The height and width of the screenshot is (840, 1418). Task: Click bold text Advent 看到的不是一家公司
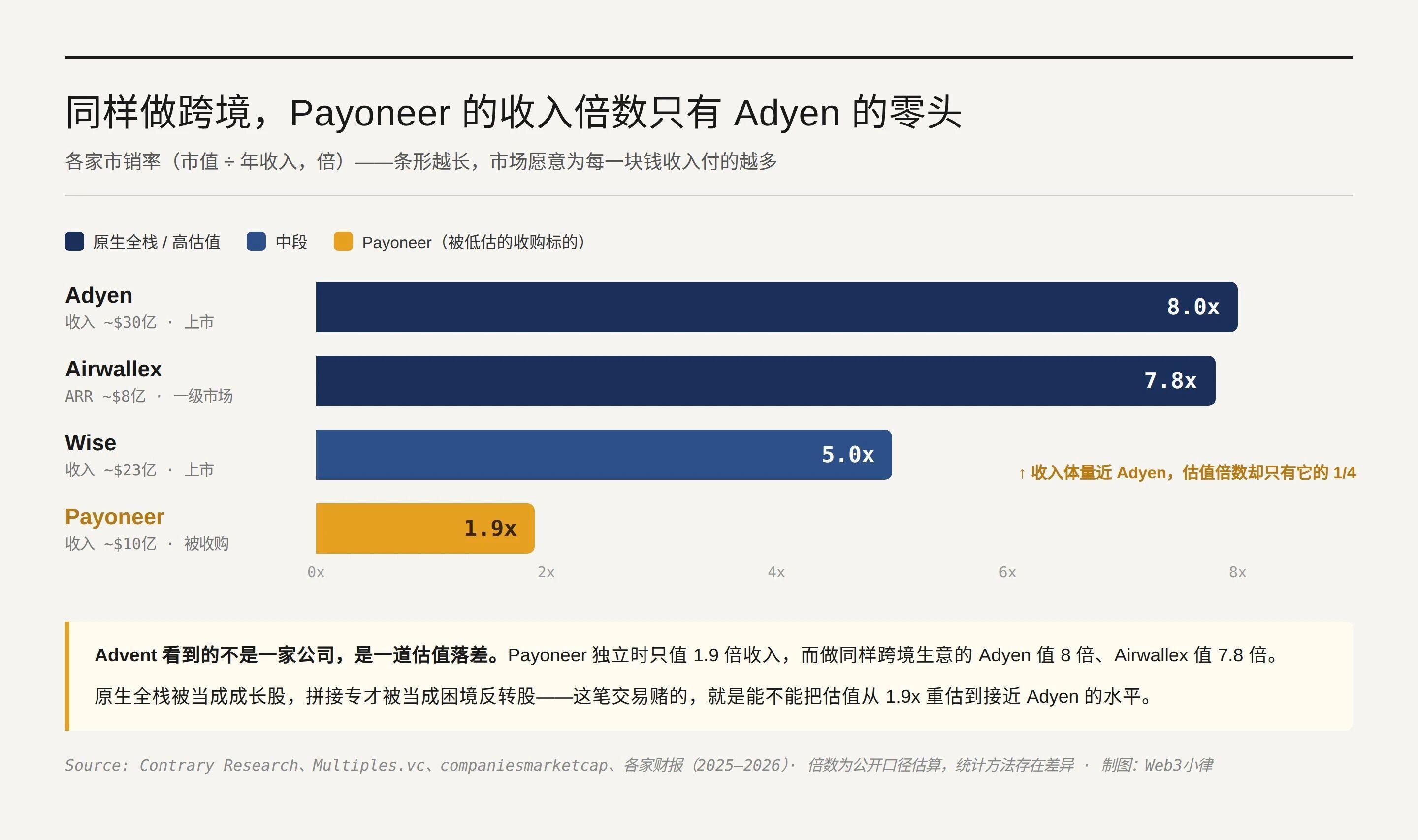coord(298,655)
